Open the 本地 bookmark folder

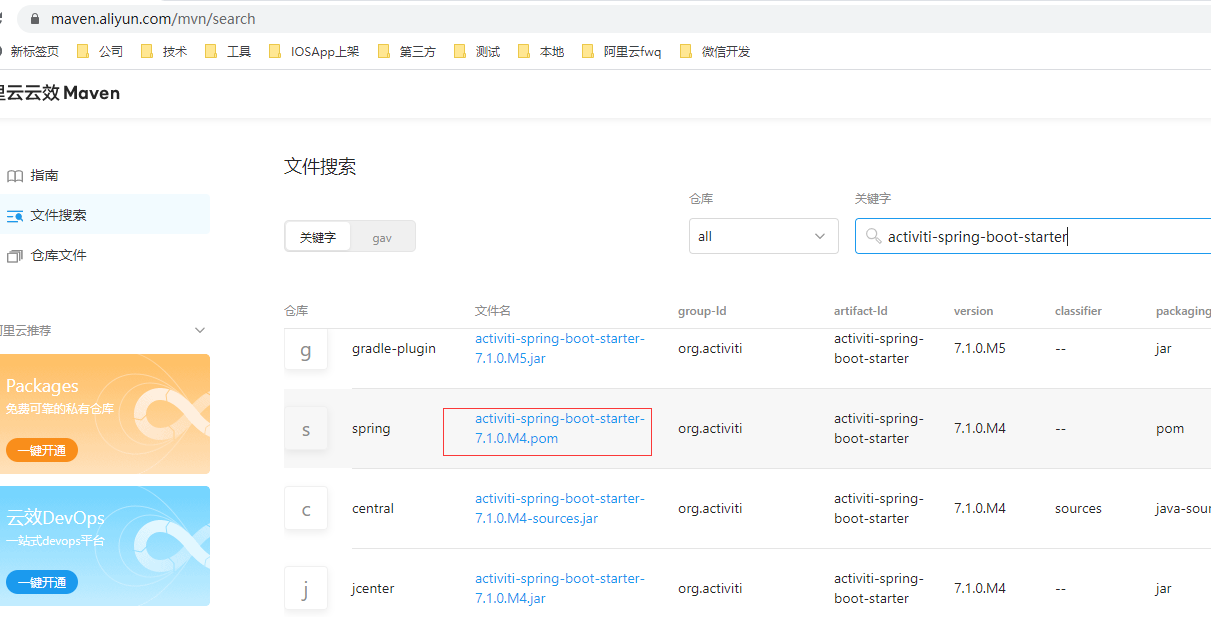[541, 51]
